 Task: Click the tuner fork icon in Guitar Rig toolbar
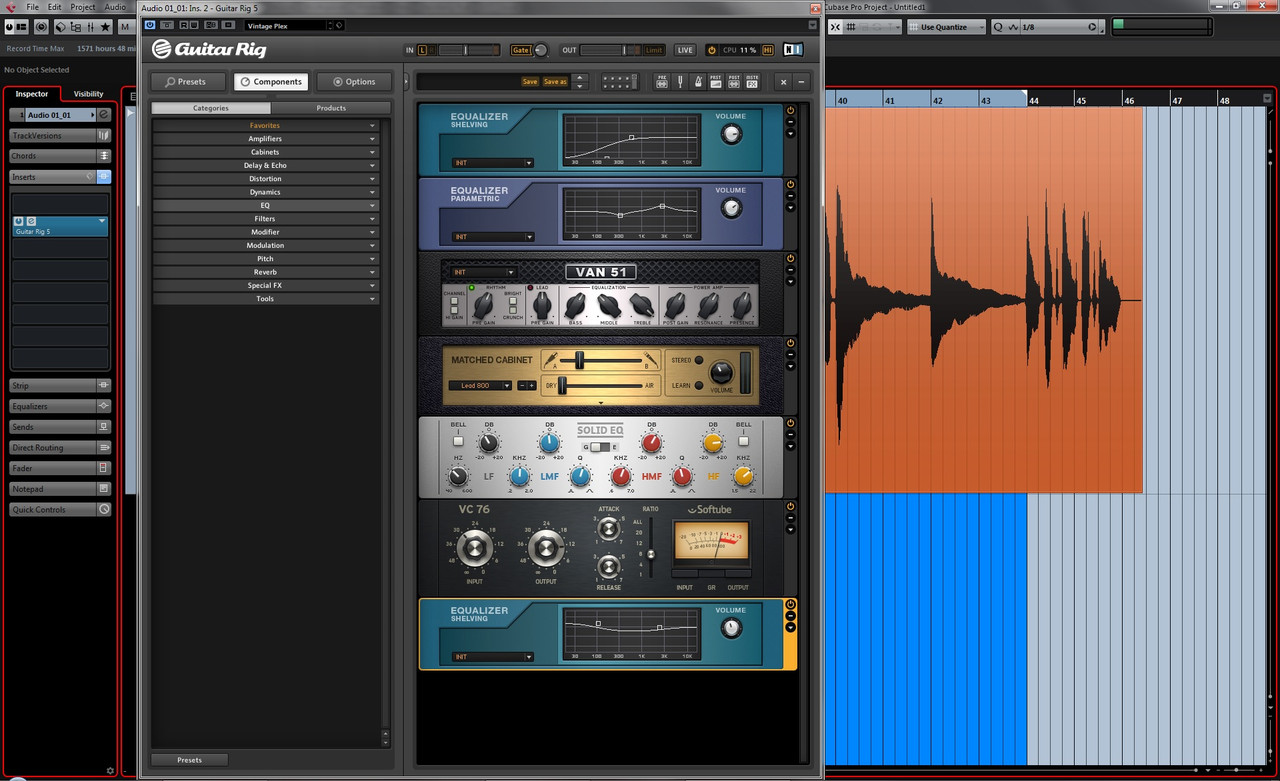[x=679, y=82]
